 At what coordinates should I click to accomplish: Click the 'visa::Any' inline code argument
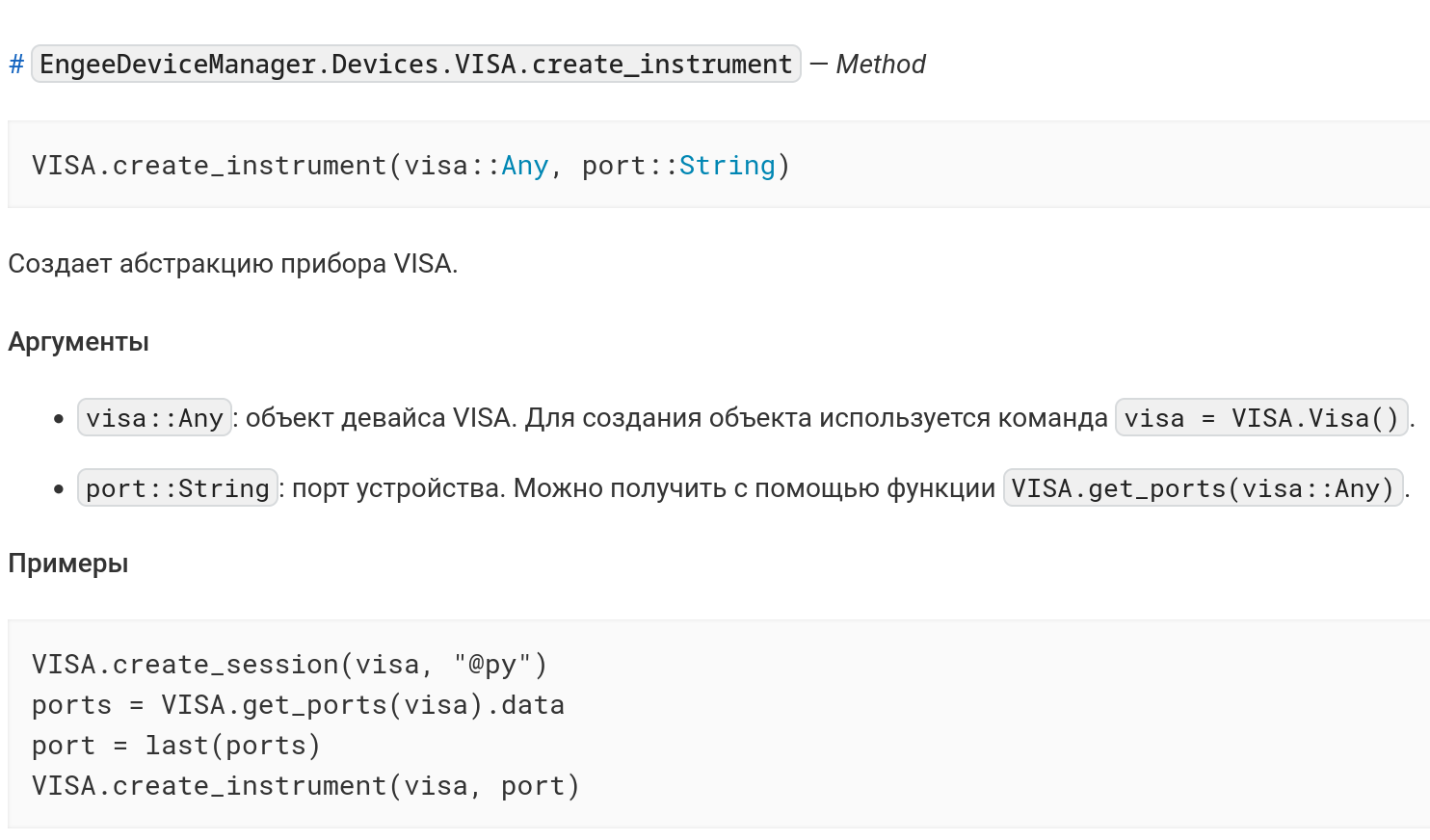(154, 418)
